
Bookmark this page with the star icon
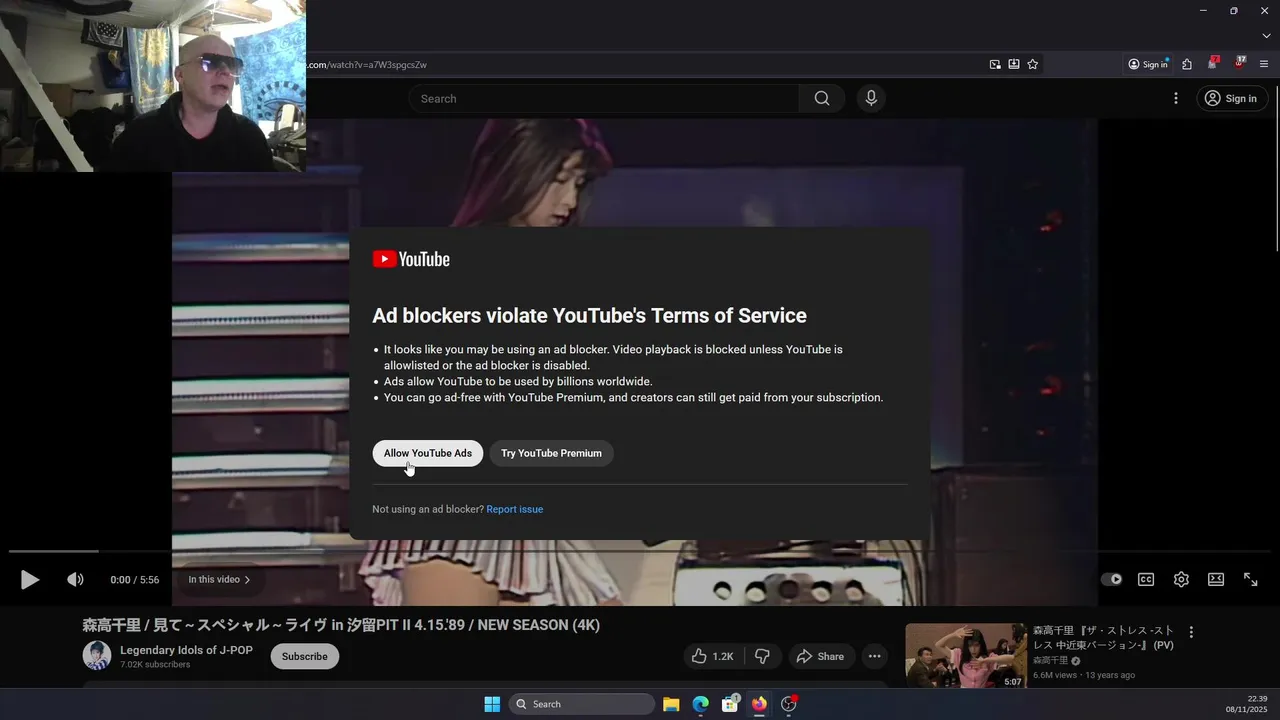click(x=1033, y=64)
